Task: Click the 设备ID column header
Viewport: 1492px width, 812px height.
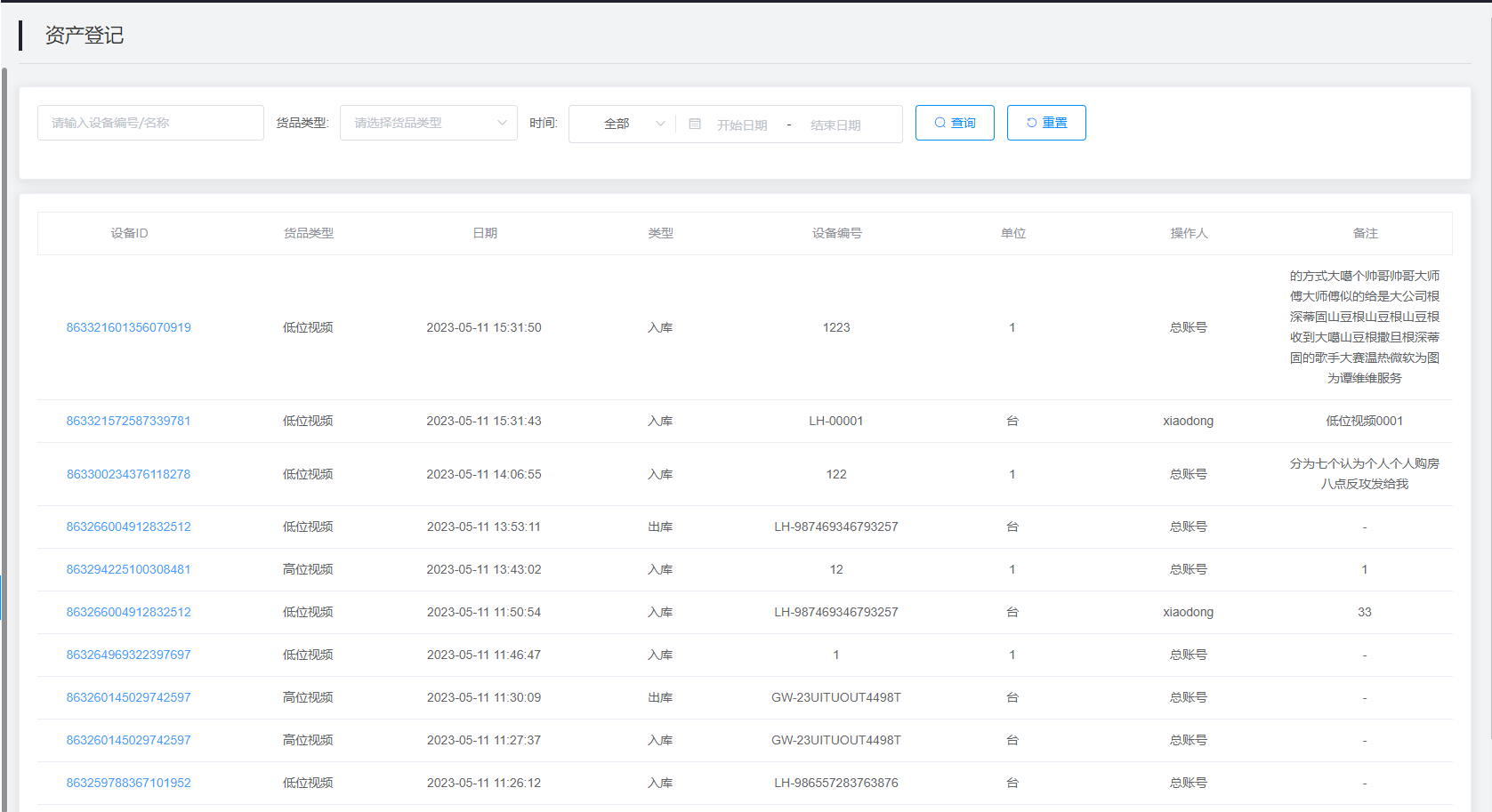Action: [129, 233]
